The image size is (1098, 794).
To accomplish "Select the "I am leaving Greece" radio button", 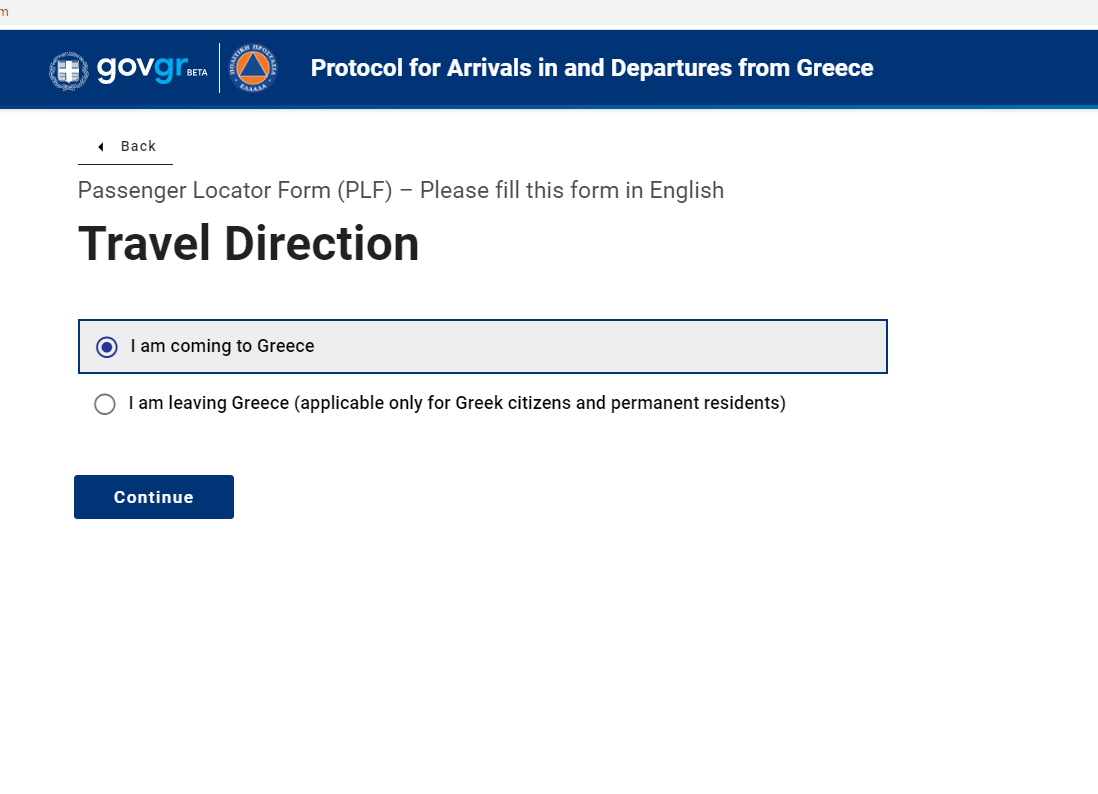I will (105, 404).
